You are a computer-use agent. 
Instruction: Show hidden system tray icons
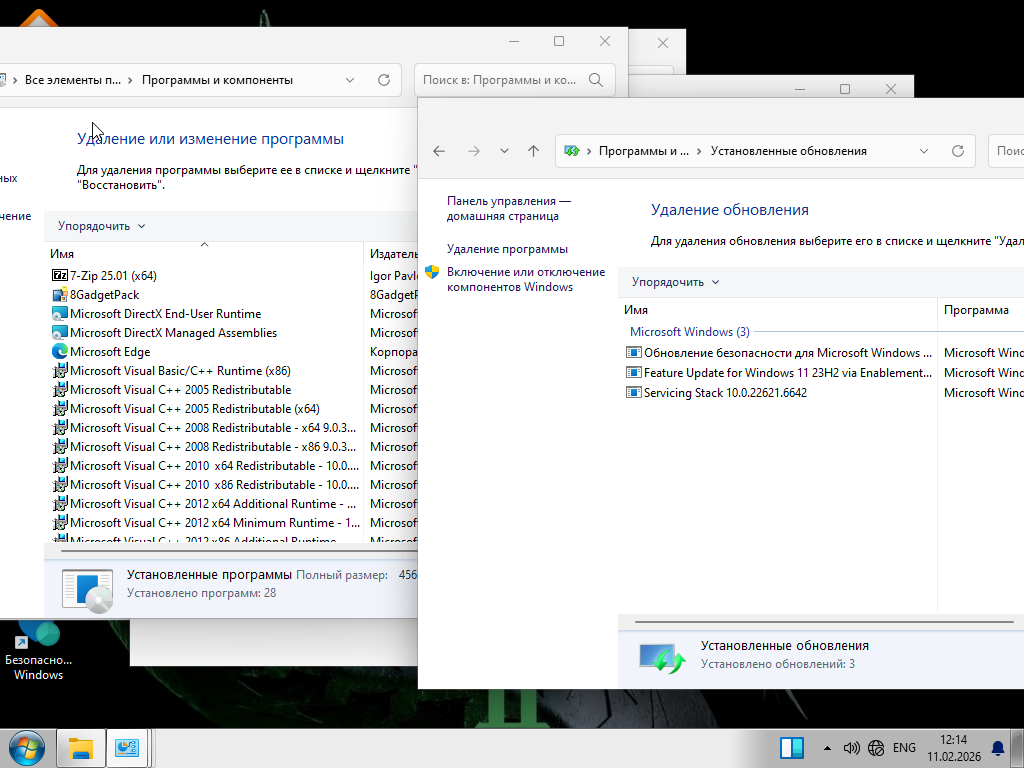(x=827, y=748)
